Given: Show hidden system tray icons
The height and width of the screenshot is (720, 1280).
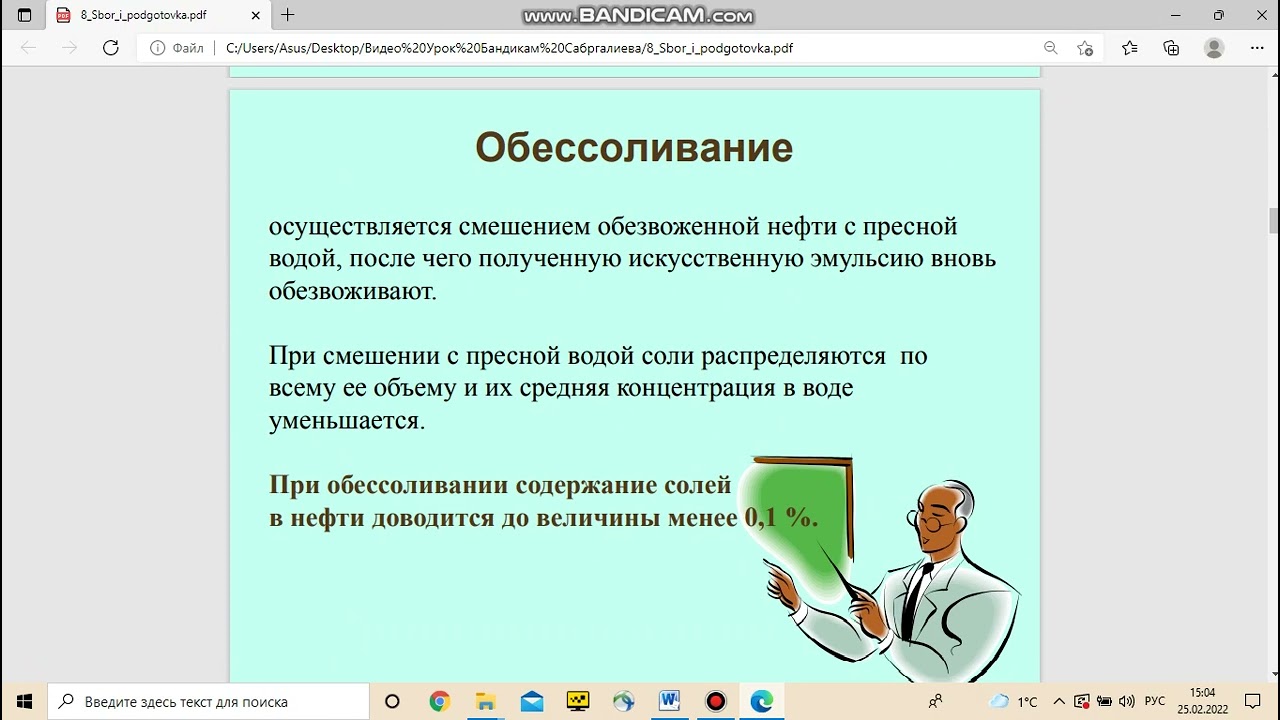Looking at the screenshot, I should 1059,702.
